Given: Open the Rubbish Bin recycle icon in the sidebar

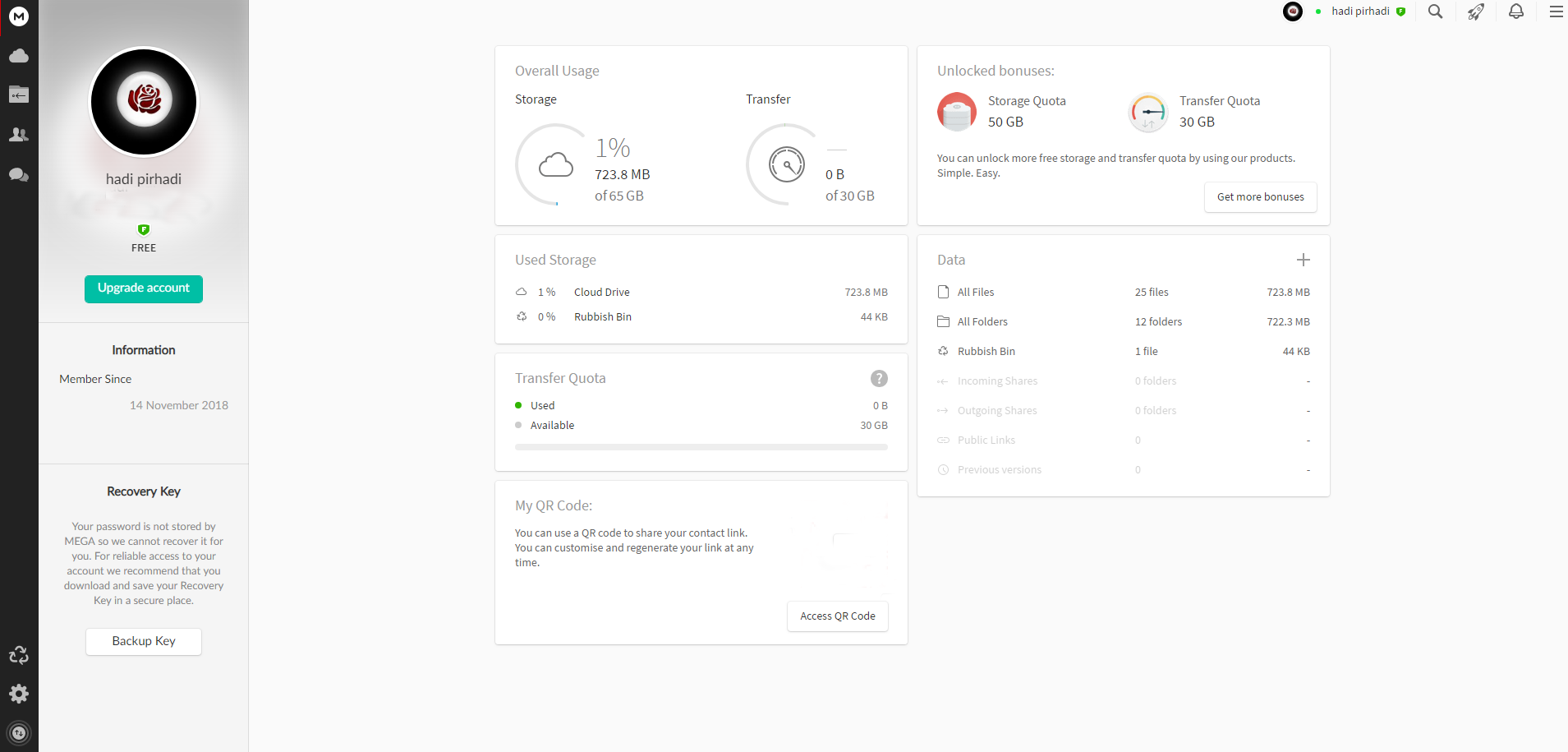Looking at the screenshot, I should [x=19, y=655].
